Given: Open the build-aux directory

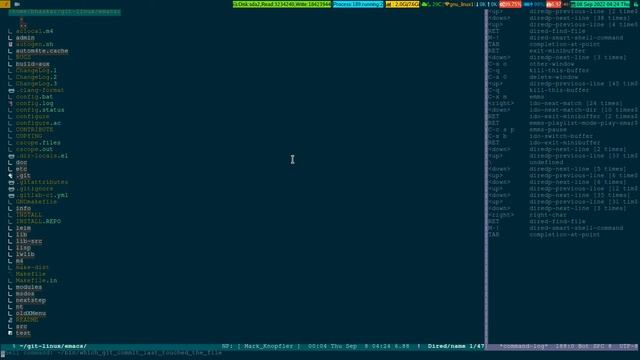Looking at the screenshot, I should point(33,64).
